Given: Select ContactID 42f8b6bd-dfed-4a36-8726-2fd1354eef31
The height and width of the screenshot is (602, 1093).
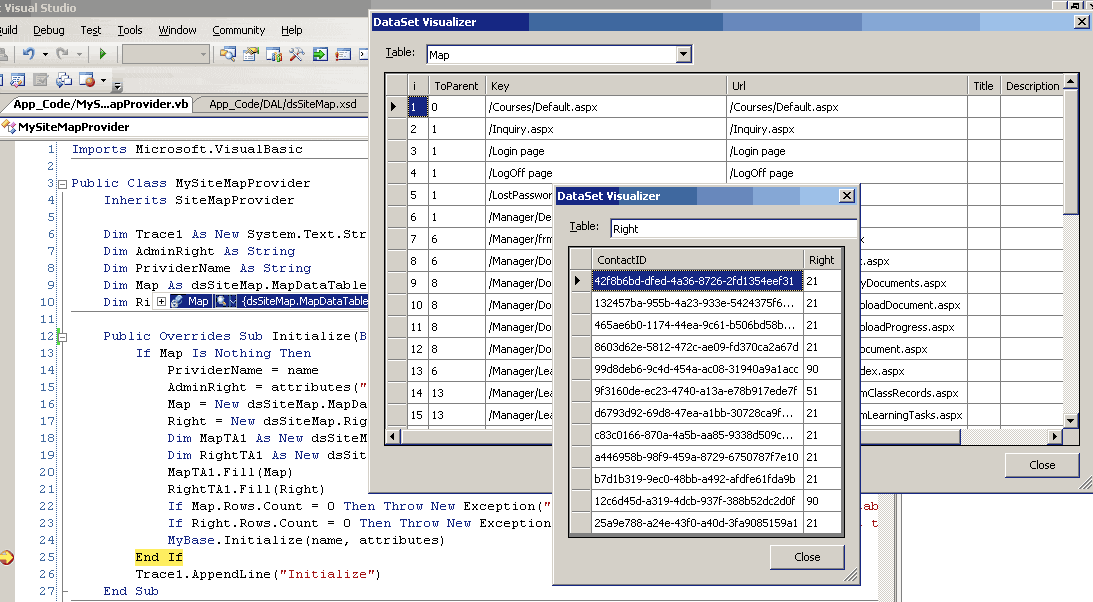Looking at the screenshot, I should [x=697, y=281].
